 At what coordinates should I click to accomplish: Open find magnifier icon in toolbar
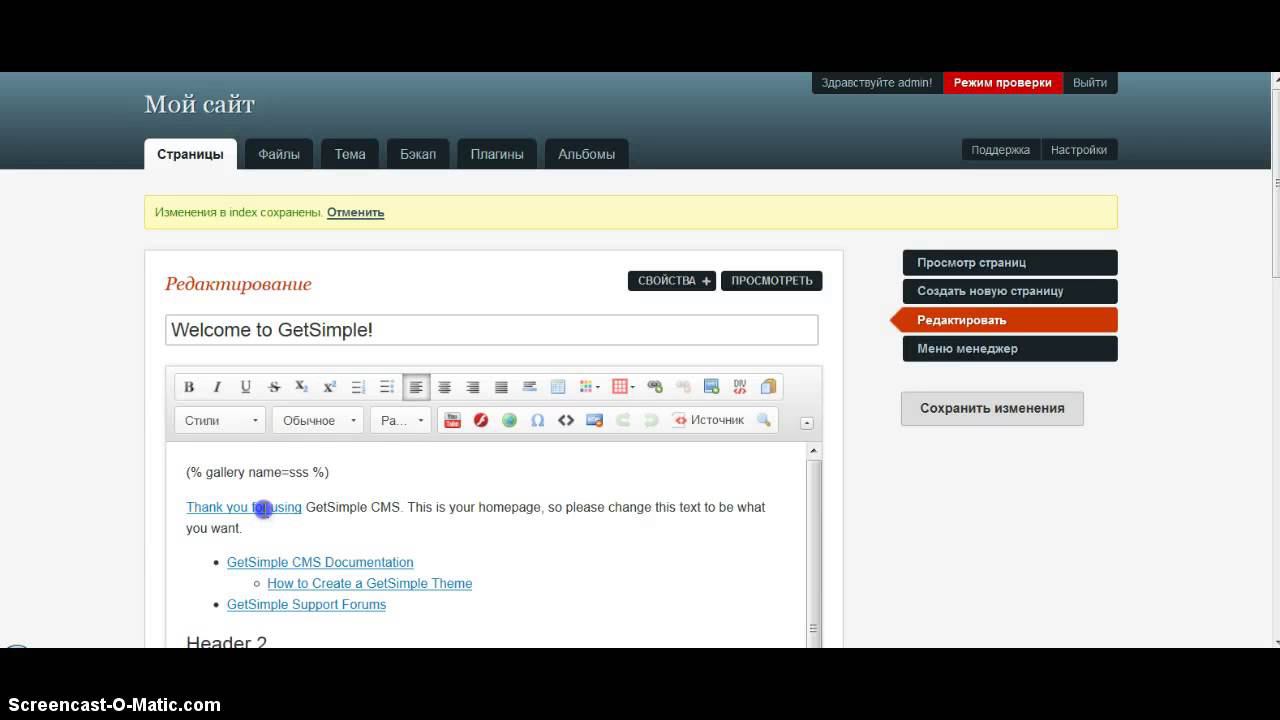764,421
